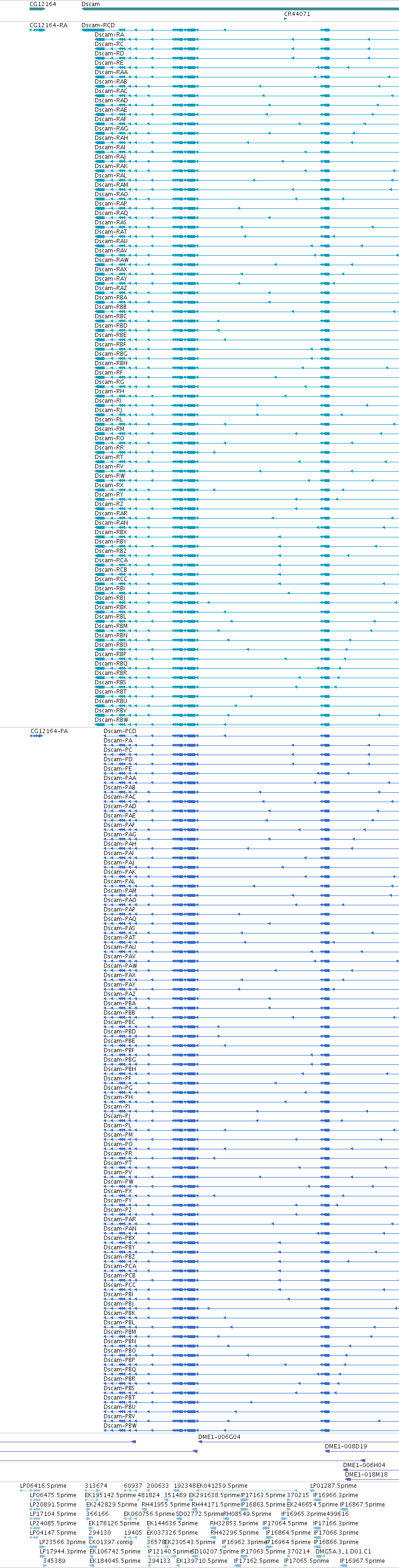399x1568 pixels.
Task: Click transcript label Dscam-RAN
Action: pos(111,523)
